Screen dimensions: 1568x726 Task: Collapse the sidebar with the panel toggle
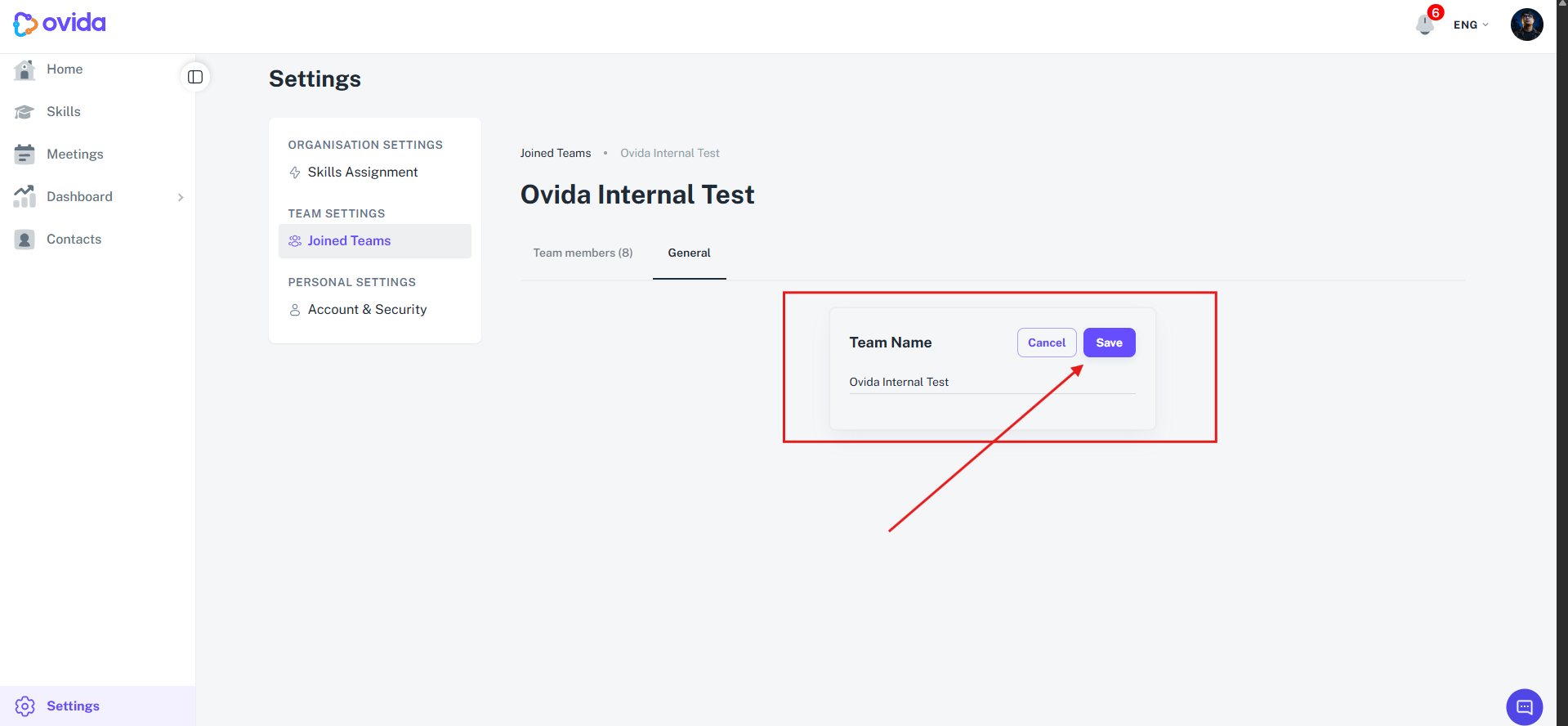point(195,77)
